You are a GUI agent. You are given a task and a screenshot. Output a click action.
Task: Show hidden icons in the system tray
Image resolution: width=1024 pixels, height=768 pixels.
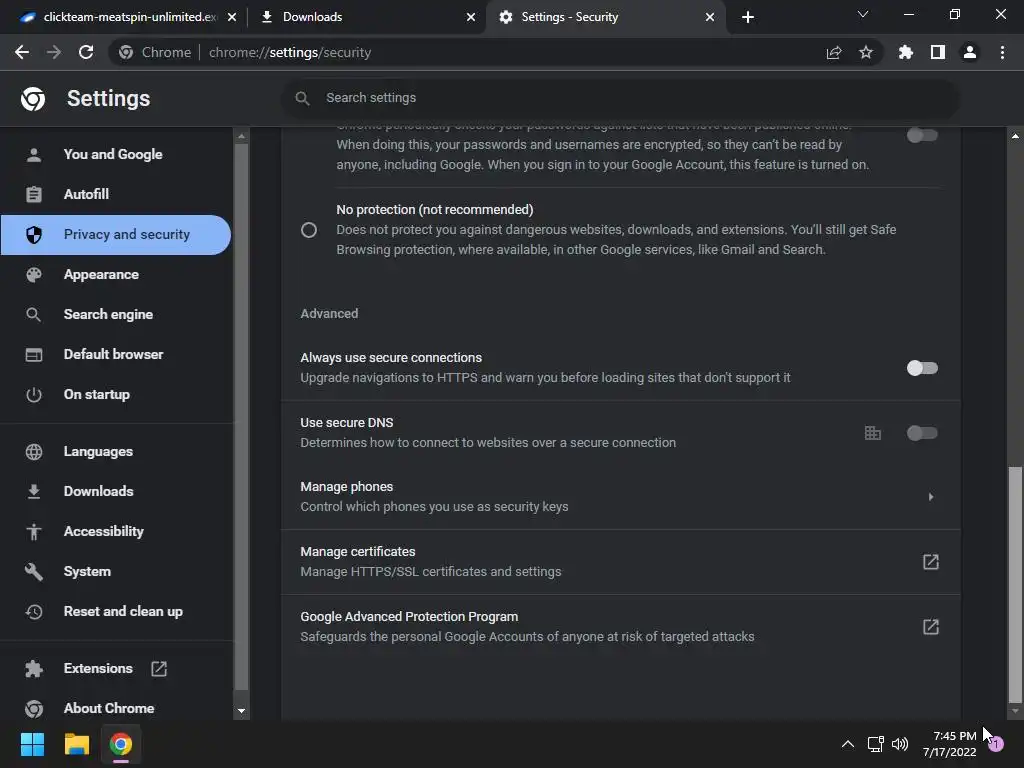(848, 744)
